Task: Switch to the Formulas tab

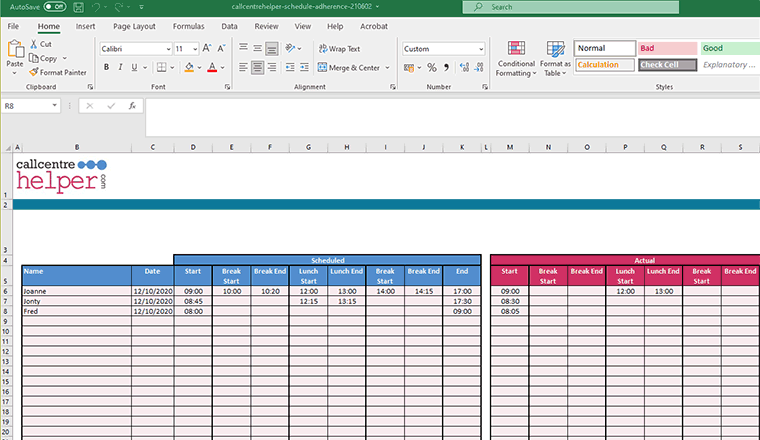Action: [x=189, y=26]
